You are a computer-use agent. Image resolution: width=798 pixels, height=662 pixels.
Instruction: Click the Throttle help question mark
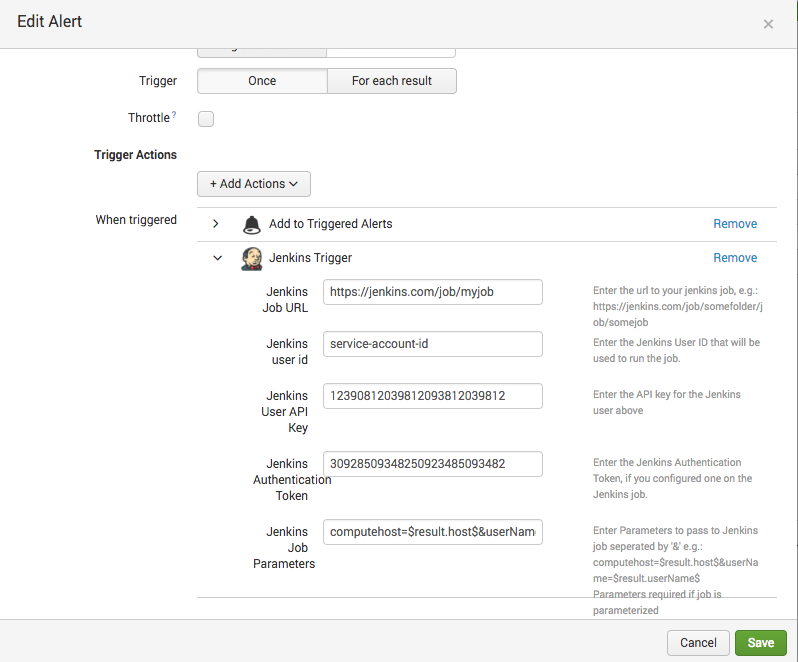point(174,115)
